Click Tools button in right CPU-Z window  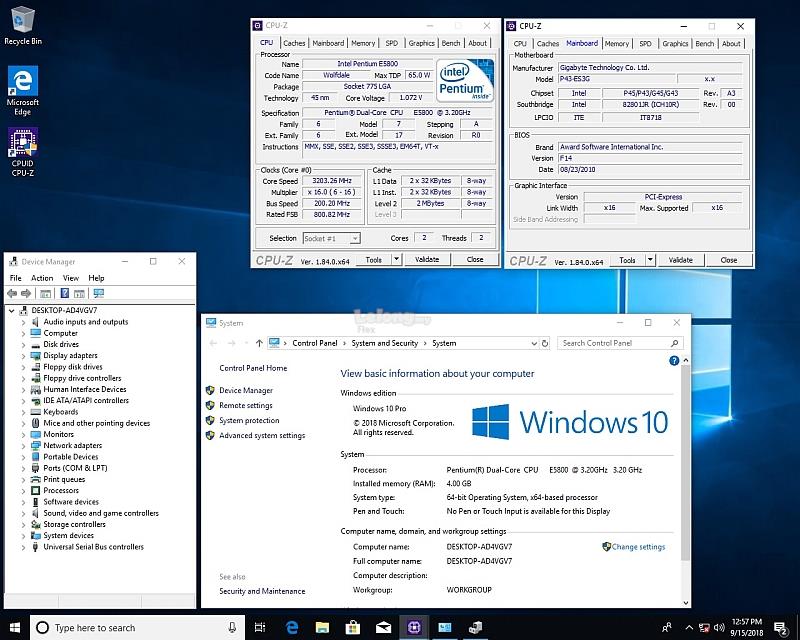click(x=628, y=260)
